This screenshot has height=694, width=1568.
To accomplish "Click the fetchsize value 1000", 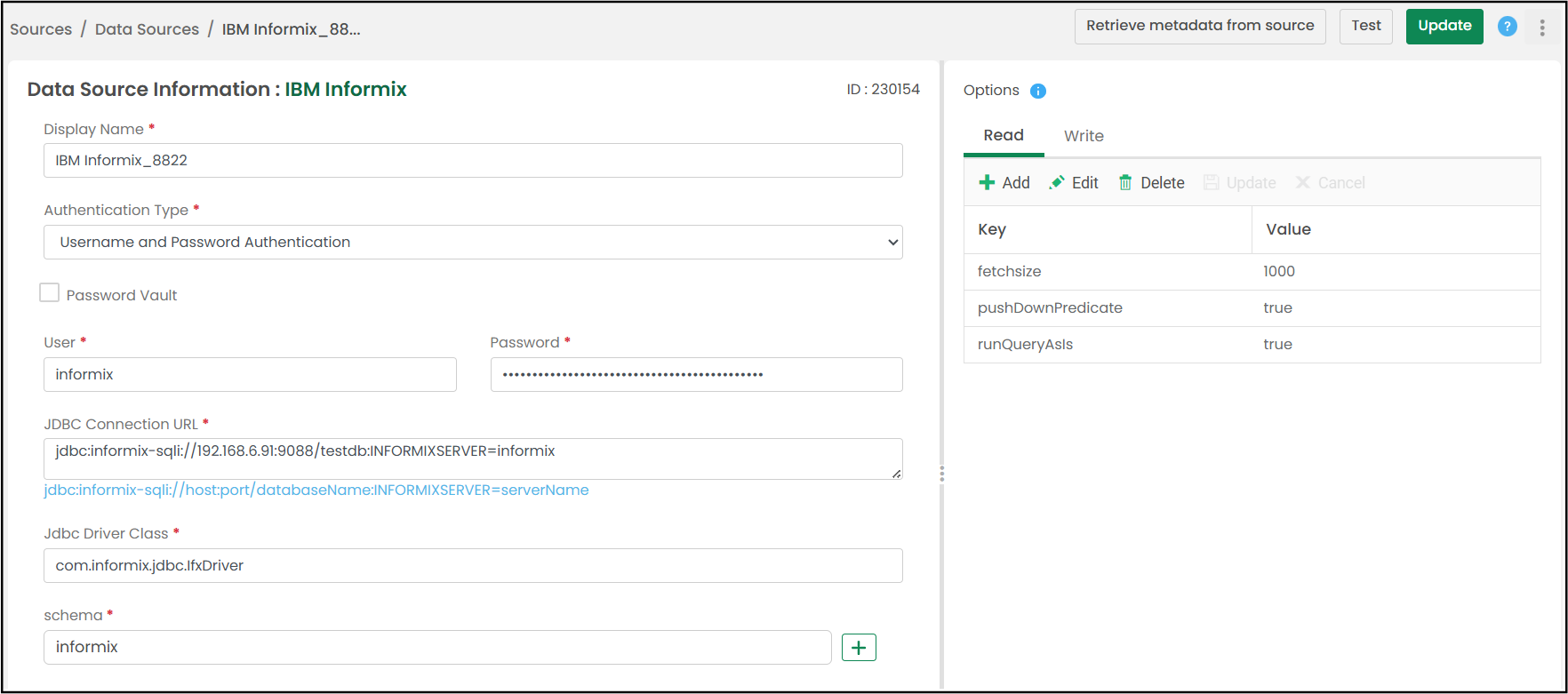I will coord(1278,272).
